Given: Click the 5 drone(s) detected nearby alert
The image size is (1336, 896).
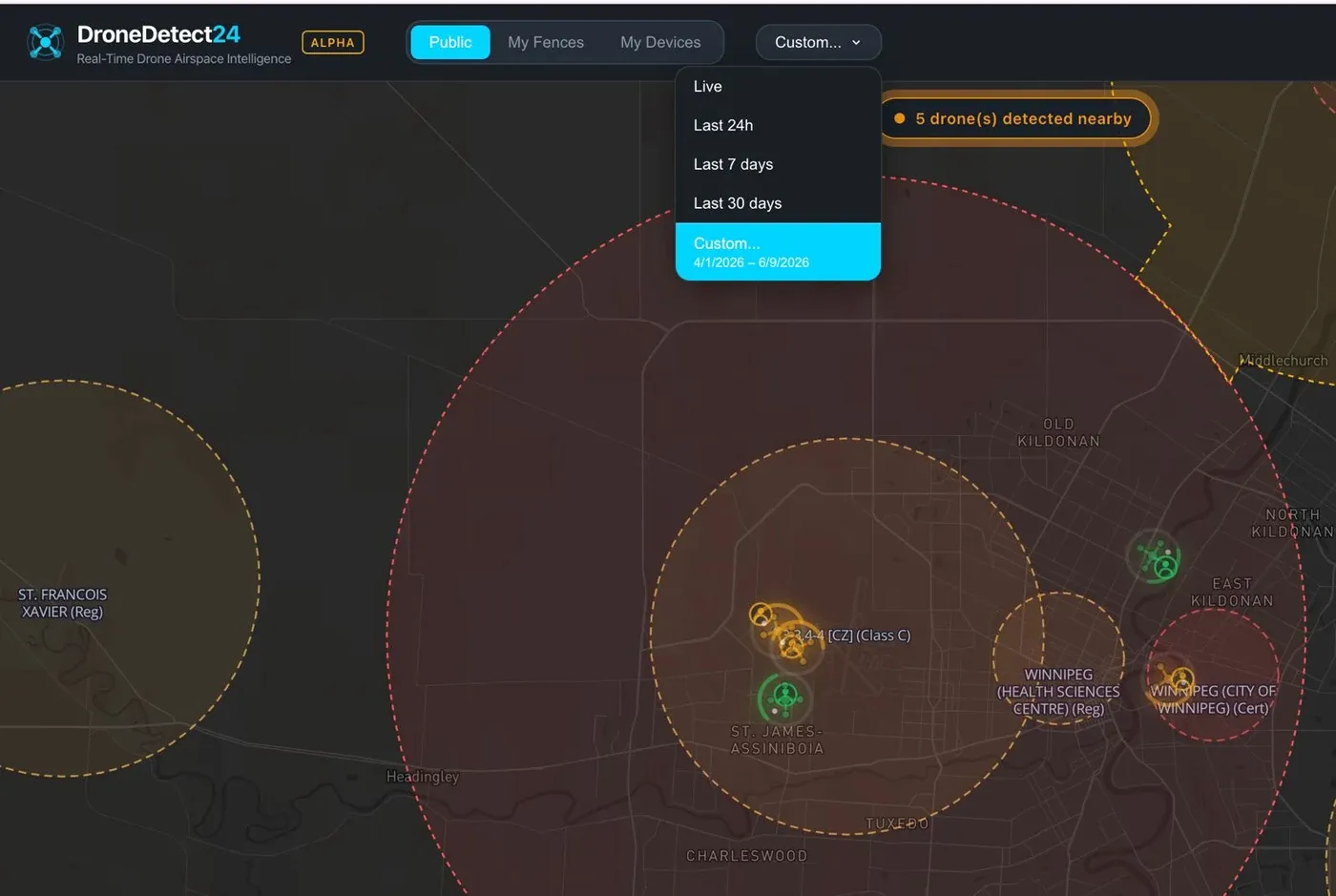Looking at the screenshot, I should click(x=1014, y=118).
